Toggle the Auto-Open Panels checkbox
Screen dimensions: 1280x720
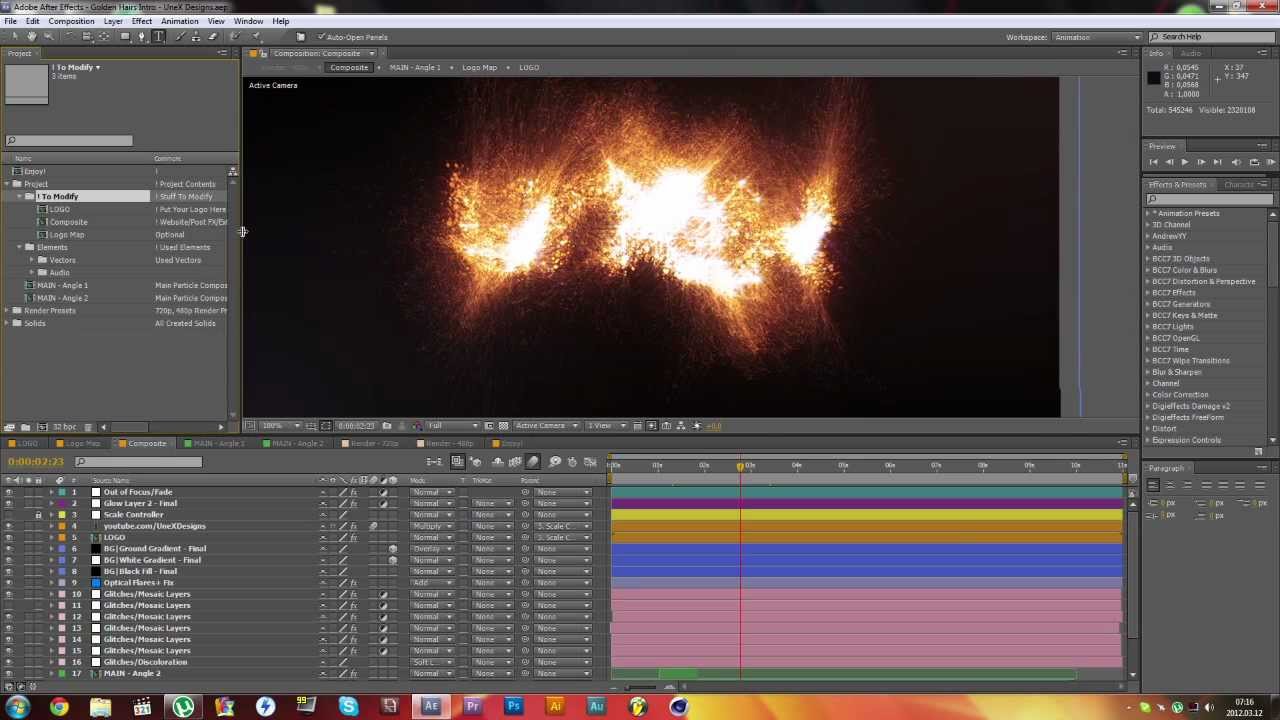[321, 37]
